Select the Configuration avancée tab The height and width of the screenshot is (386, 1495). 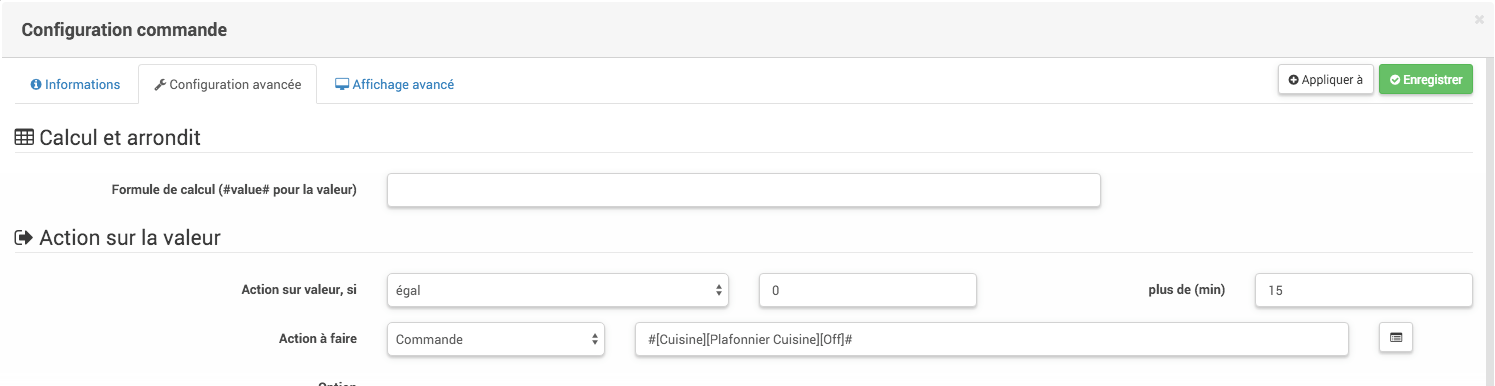227,85
